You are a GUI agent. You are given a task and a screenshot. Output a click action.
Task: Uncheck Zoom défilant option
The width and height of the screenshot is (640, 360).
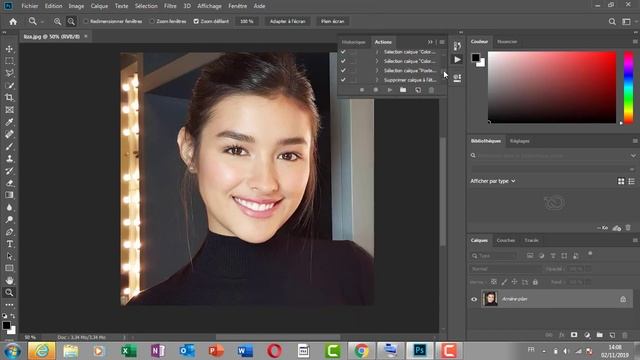(196, 21)
